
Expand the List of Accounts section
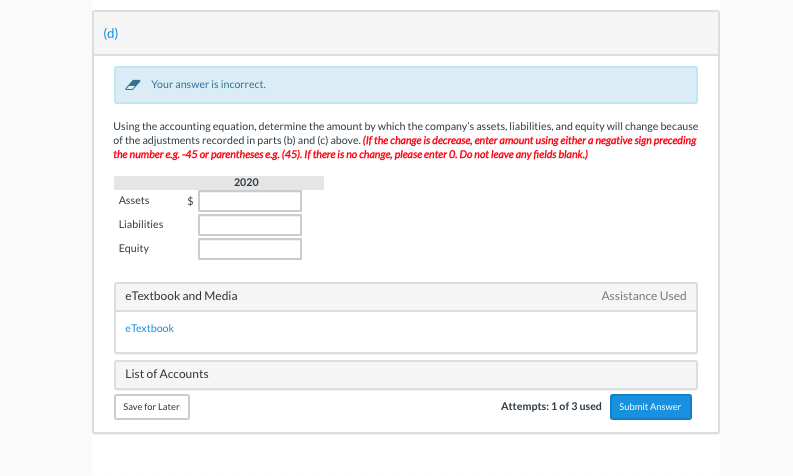(406, 374)
